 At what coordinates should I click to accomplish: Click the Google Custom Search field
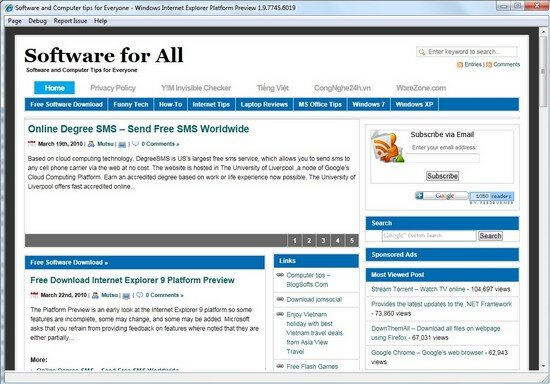tap(429, 236)
